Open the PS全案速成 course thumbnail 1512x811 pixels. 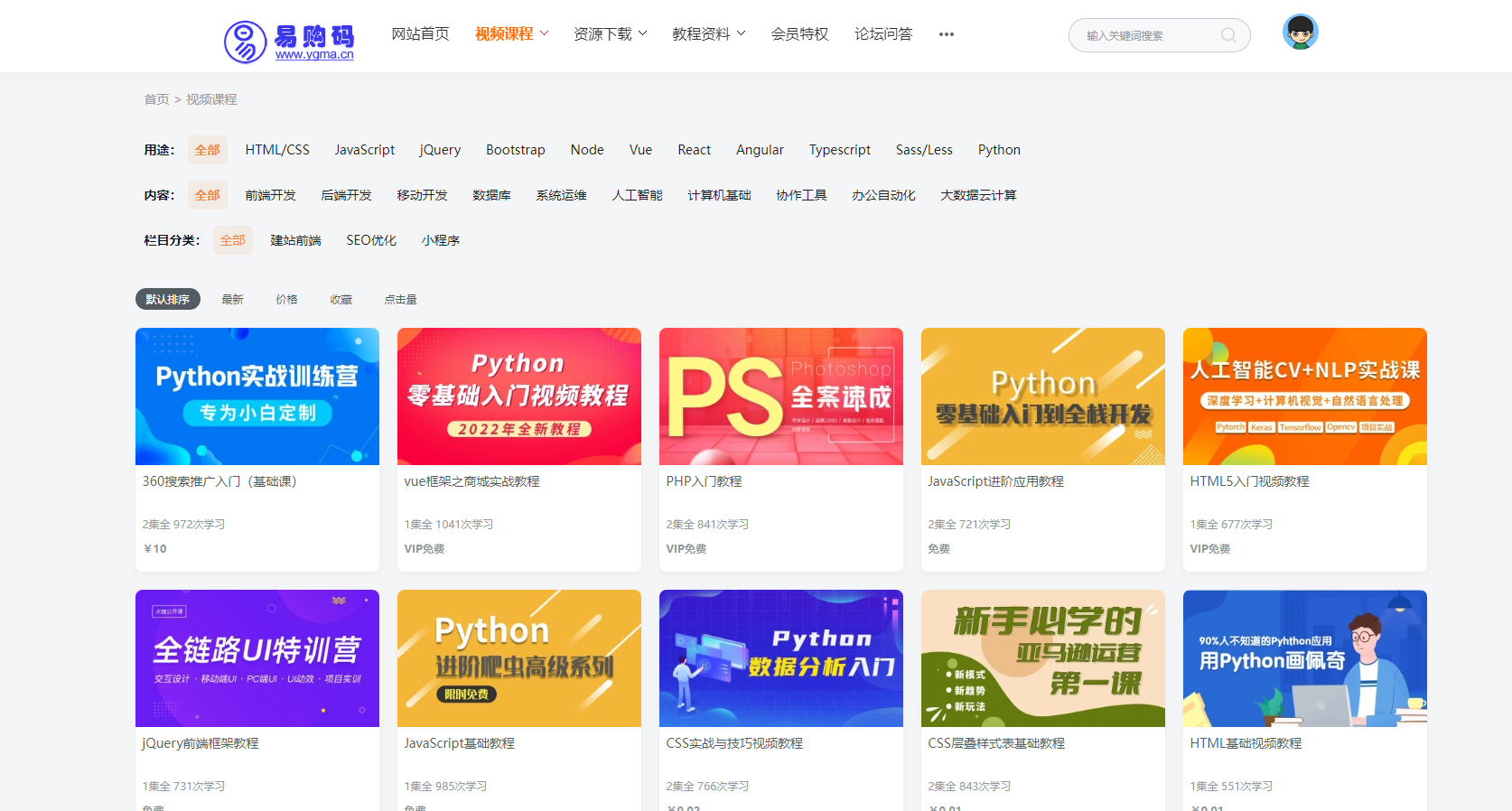coord(780,396)
